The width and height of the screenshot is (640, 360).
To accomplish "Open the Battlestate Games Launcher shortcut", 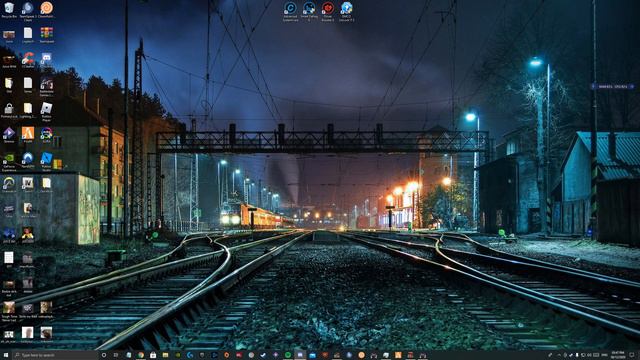I will [47, 87].
